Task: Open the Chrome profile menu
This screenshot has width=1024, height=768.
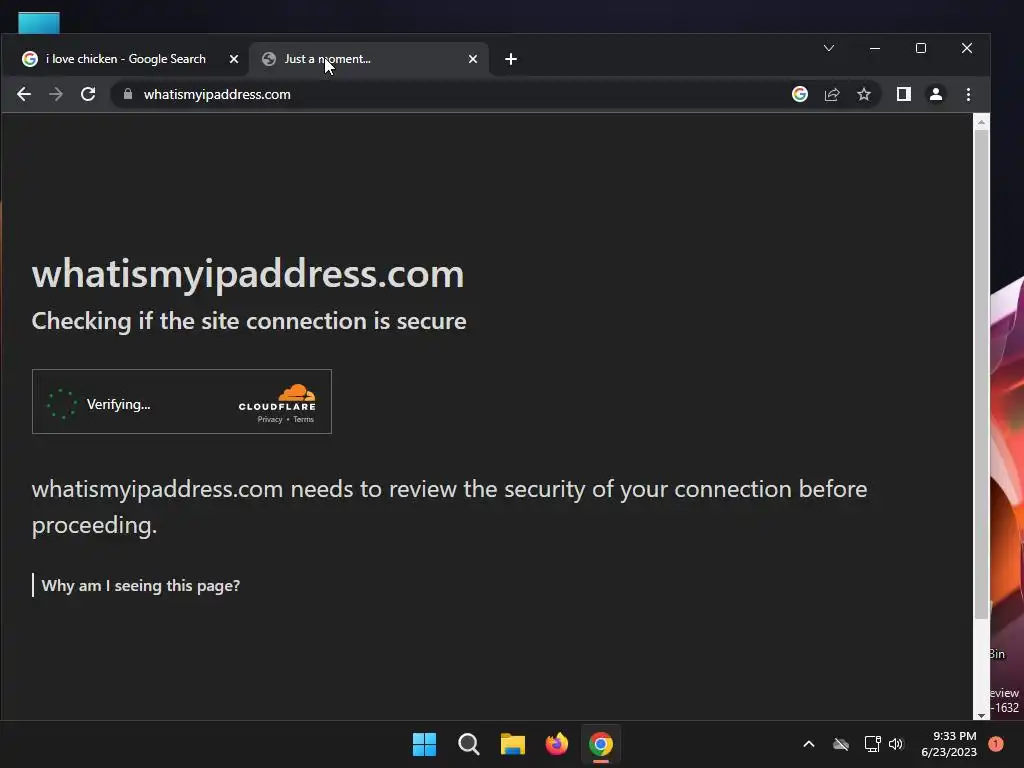Action: (936, 94)
